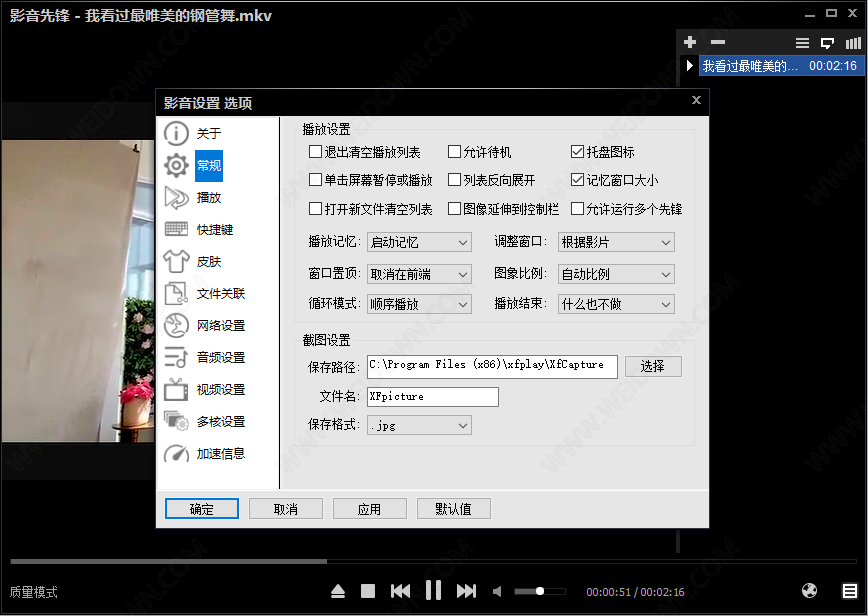Click the volume slider knob
The width and height of the screenshot is (868, 616).
pos(540,591)
